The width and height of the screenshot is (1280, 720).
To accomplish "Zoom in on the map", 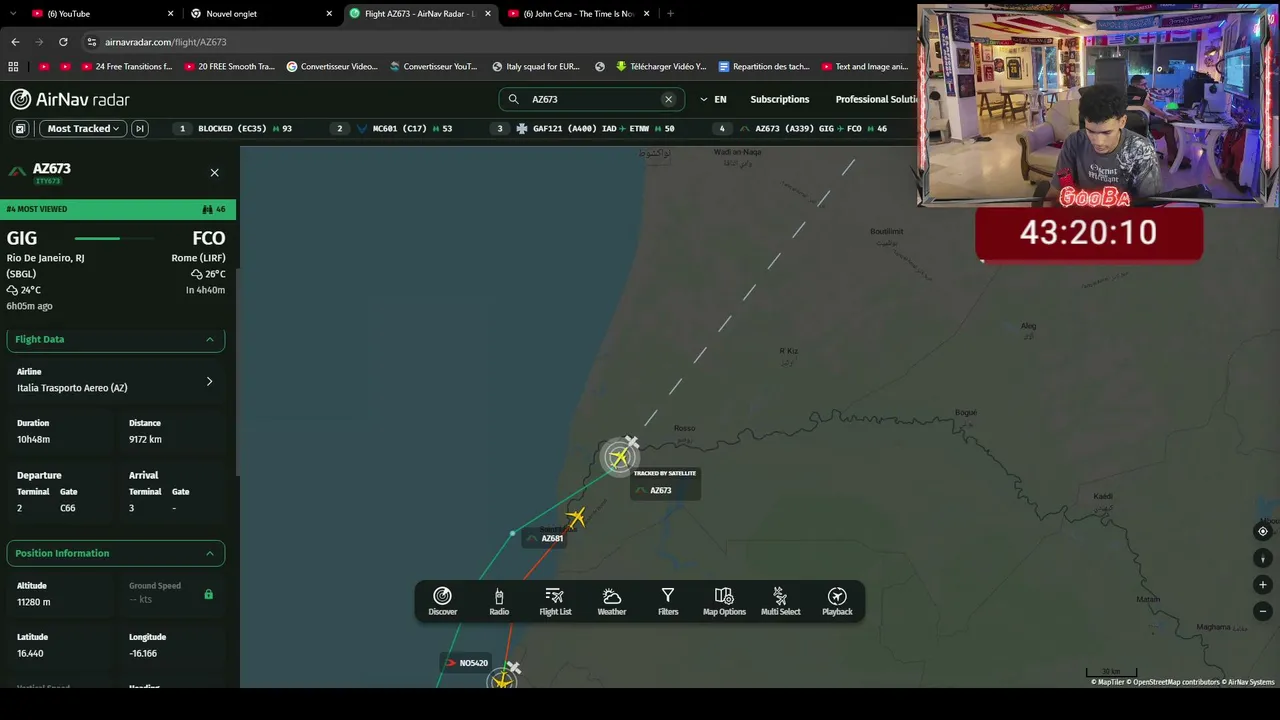I will coord(1263,585).
